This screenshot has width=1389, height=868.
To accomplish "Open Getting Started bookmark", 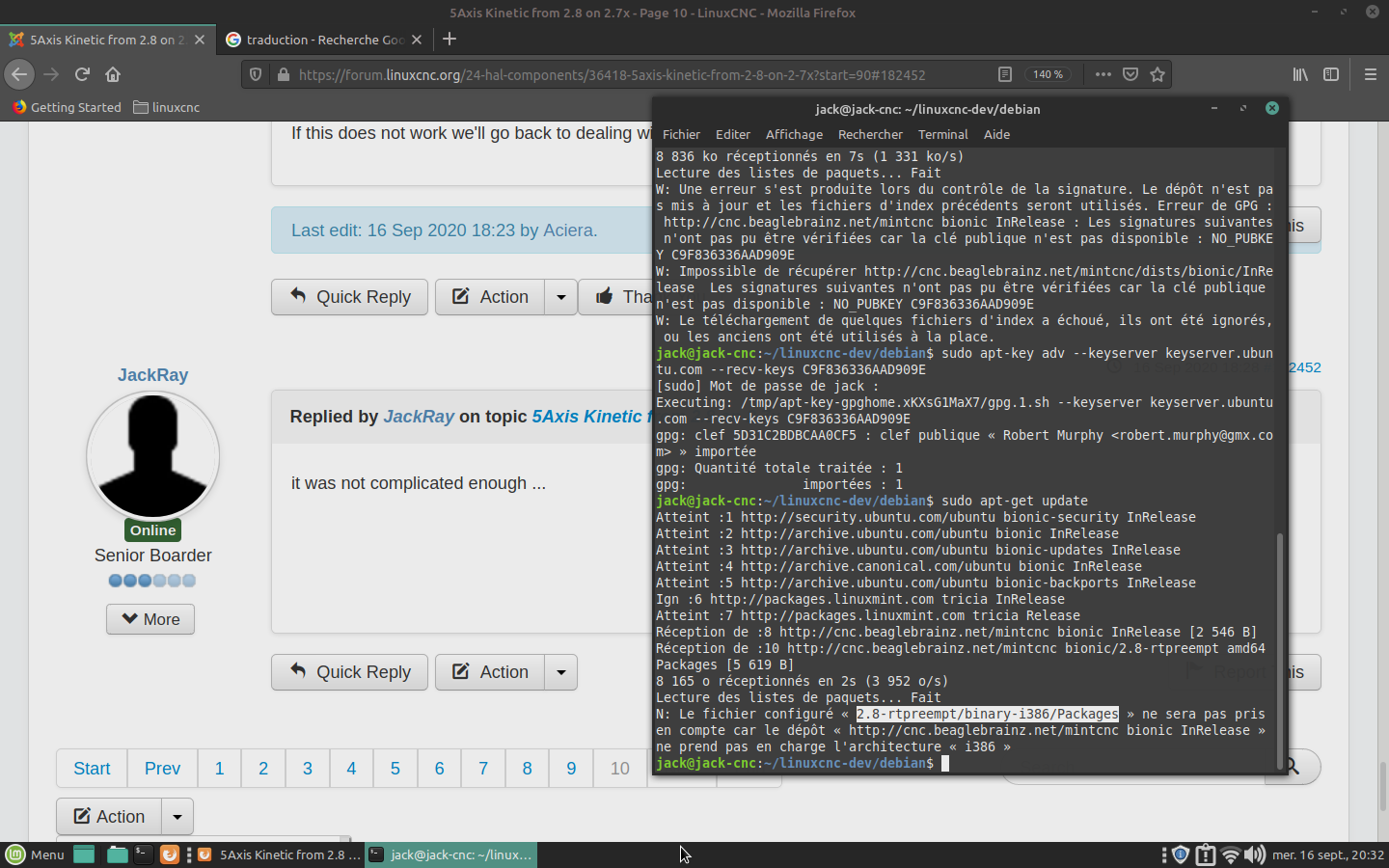I will (x=67, y=107).
